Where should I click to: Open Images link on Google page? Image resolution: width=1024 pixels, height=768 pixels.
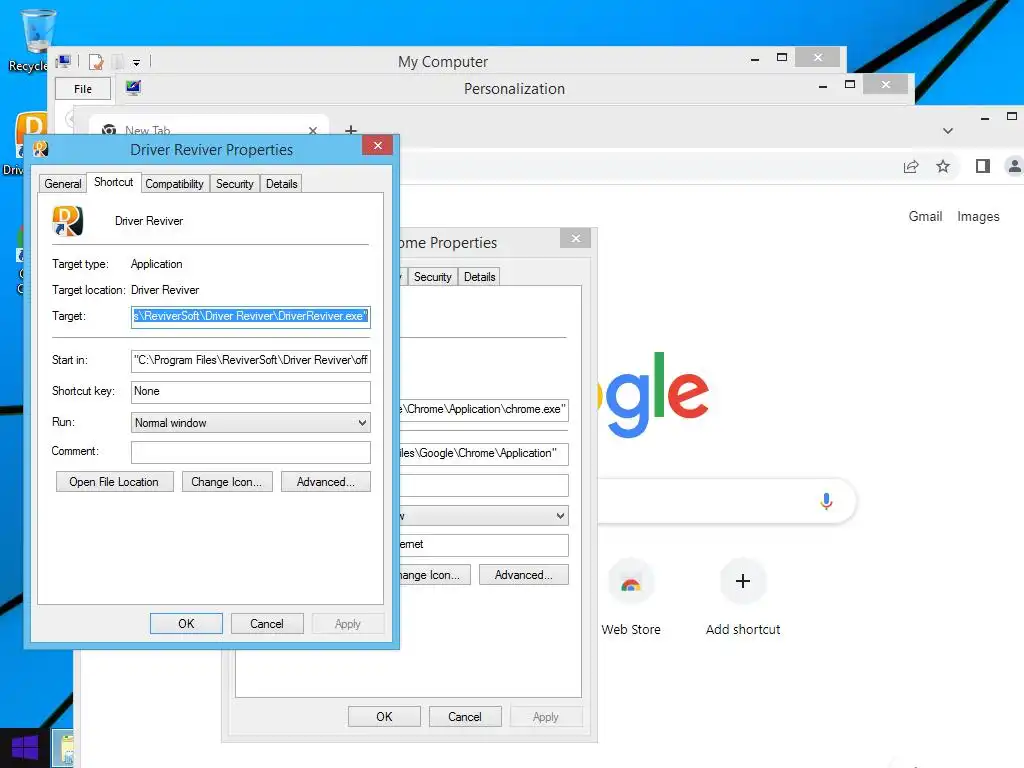pyautogui.click(x=978, y=216)
